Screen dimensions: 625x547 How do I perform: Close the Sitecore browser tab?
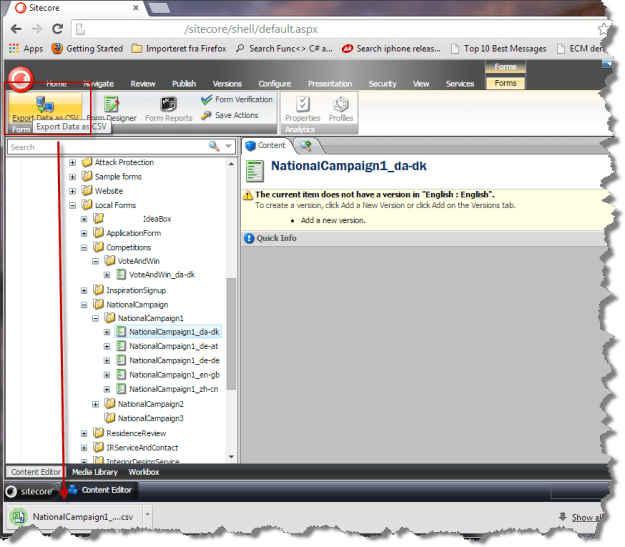[x=136, y=8]
